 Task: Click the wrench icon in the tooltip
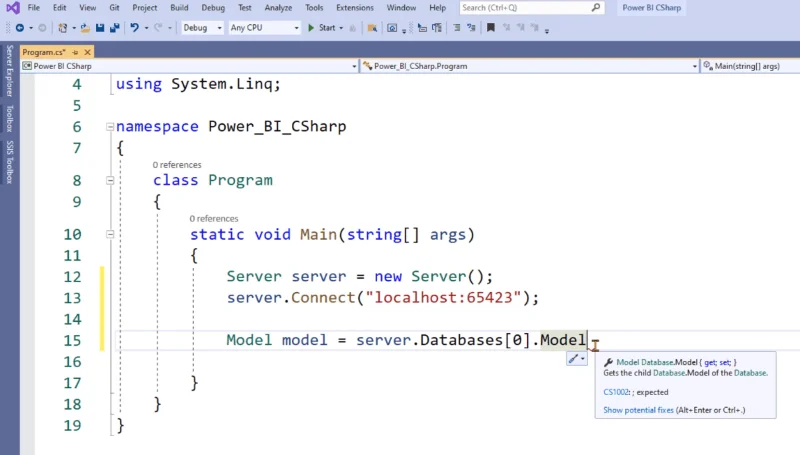click(608, 363)
